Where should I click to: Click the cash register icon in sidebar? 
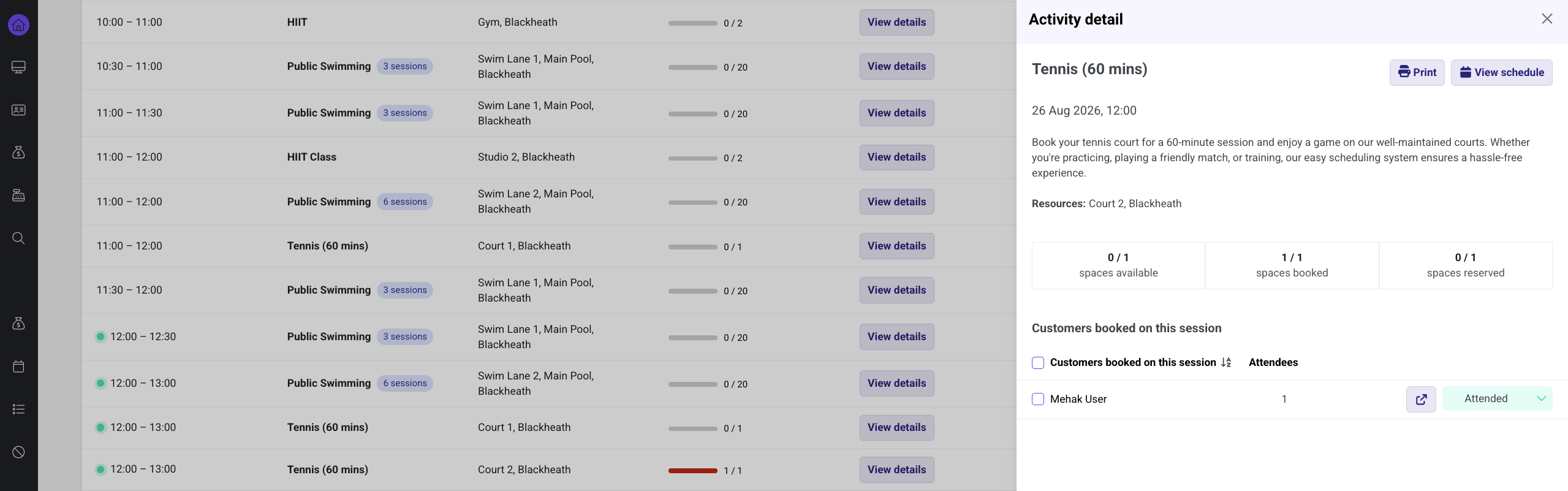(x=18, y=196)
